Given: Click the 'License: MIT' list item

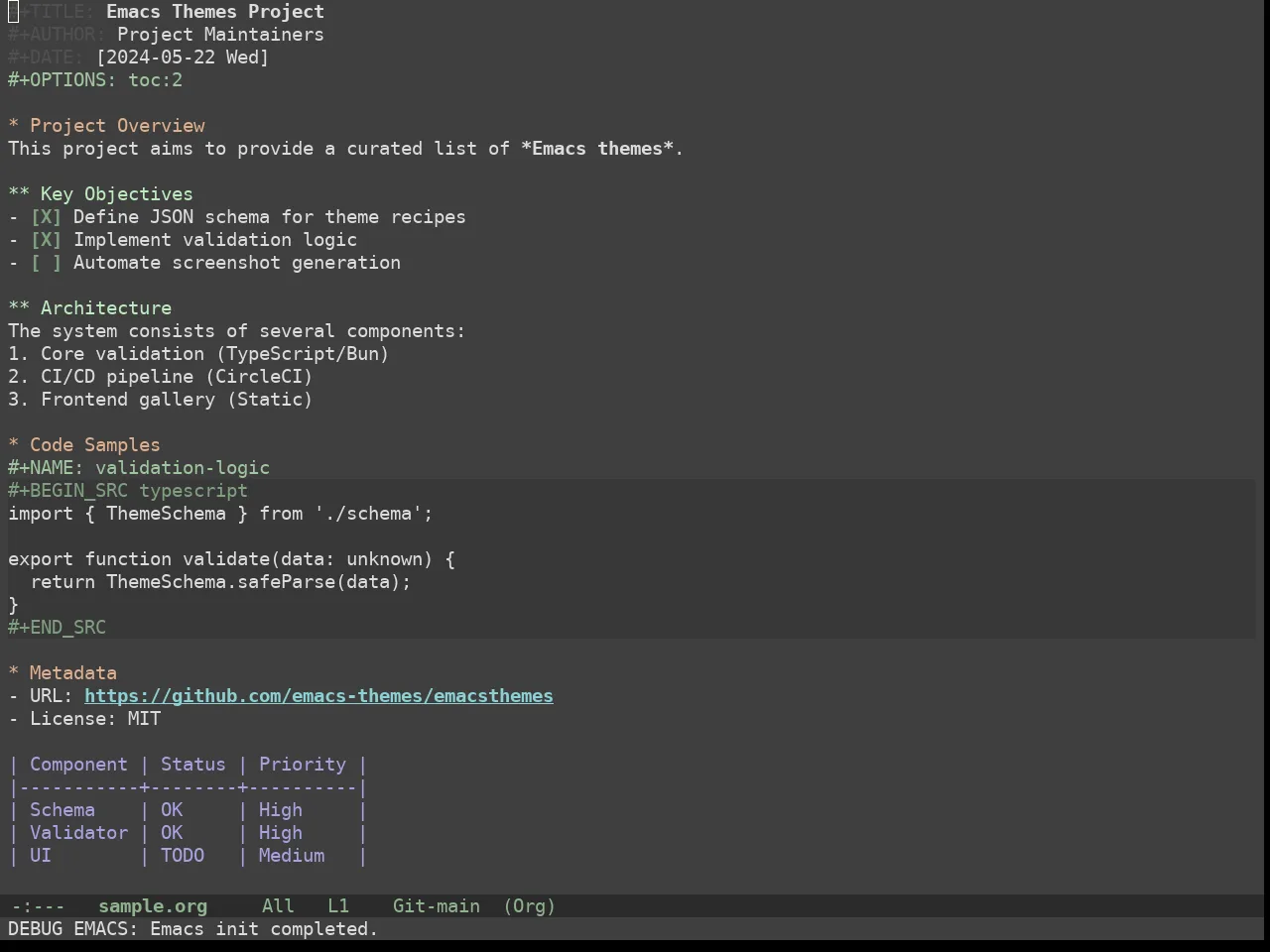Looking at the screenshot, I should [x=84, y=719].
